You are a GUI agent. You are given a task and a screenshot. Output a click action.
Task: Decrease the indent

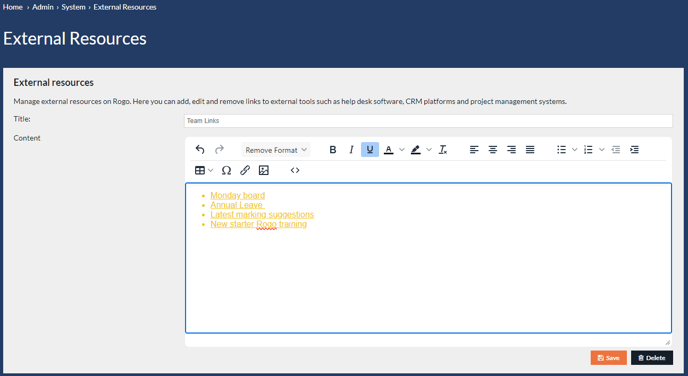click(x=616, y=150)
